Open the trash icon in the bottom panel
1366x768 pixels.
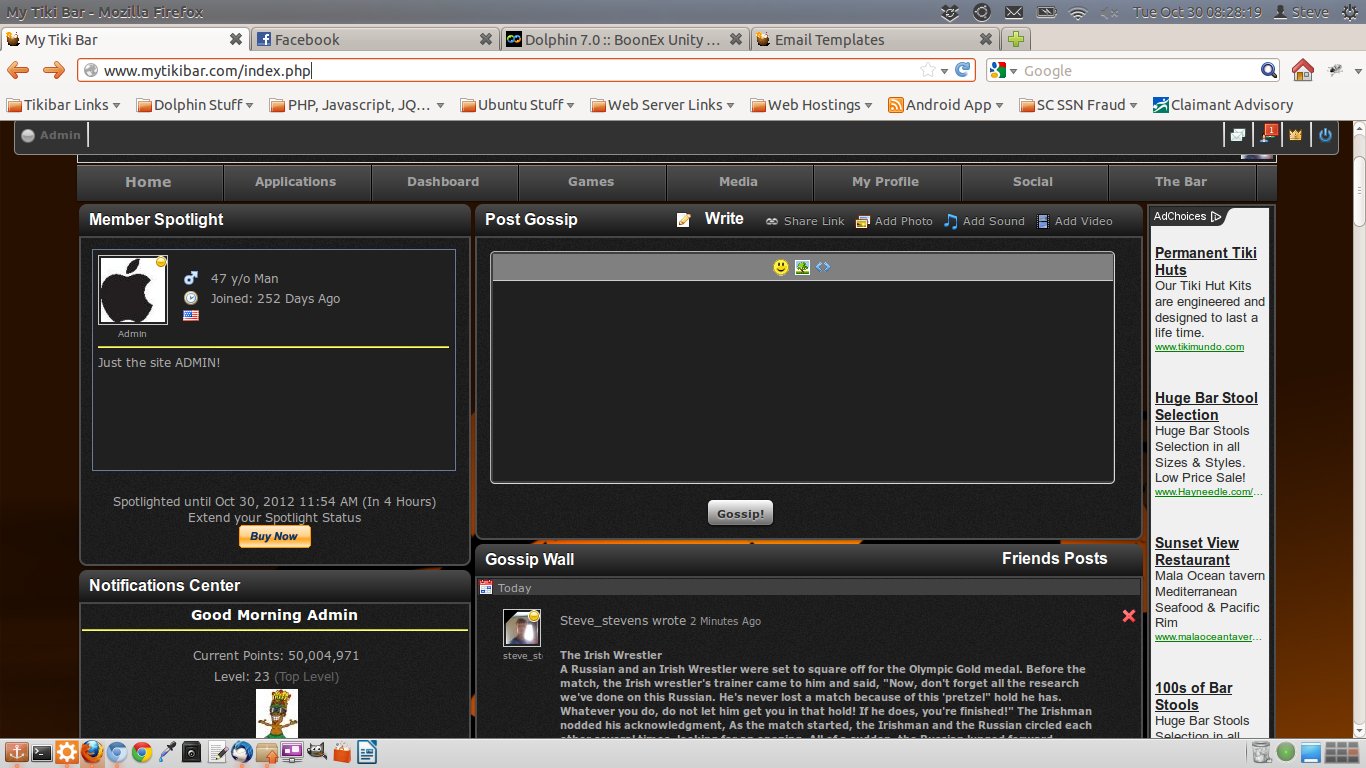click(1262, 753)
